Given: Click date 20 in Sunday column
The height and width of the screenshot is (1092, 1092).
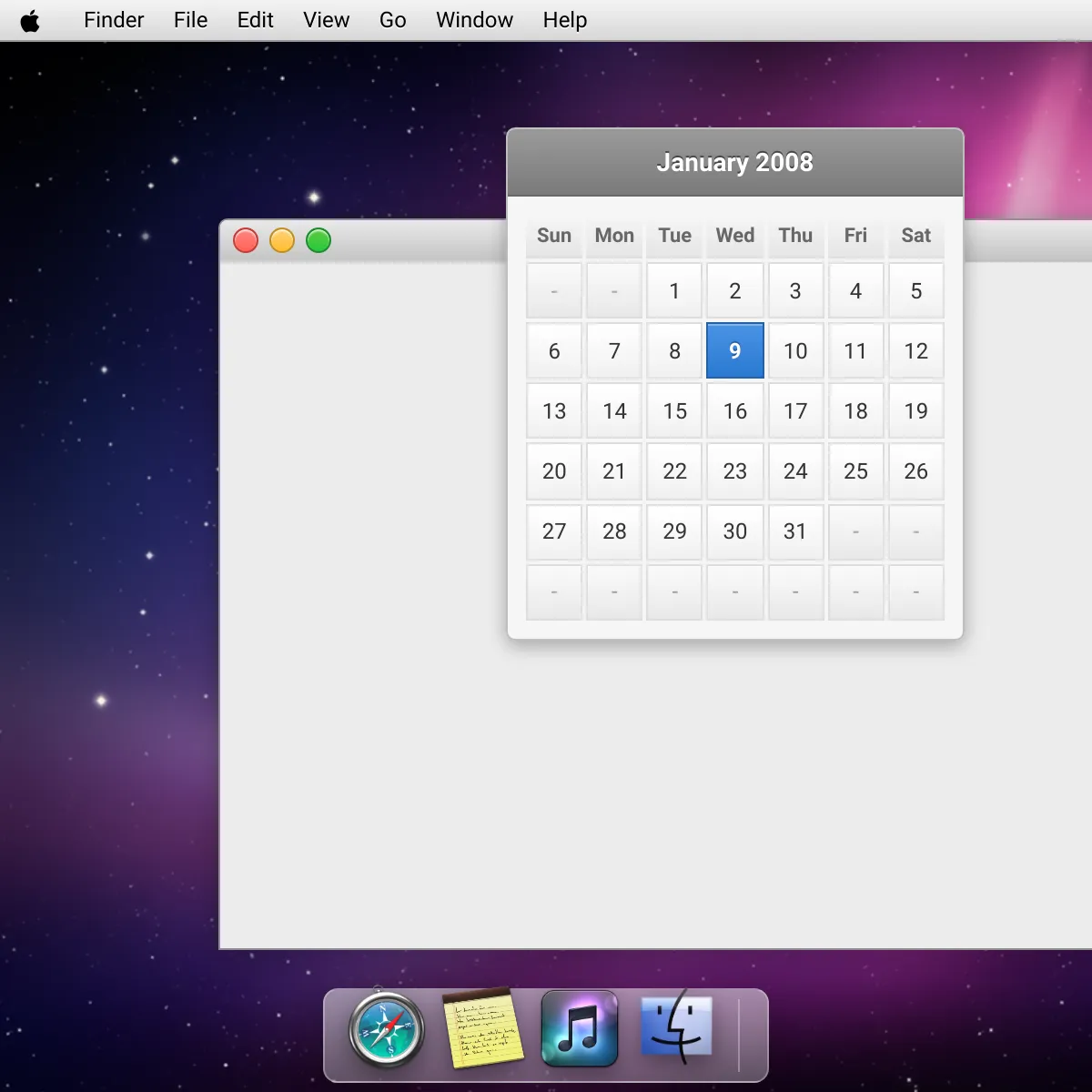Looking at the screenshot, I should pyautogui.click(x=554, y=471).
